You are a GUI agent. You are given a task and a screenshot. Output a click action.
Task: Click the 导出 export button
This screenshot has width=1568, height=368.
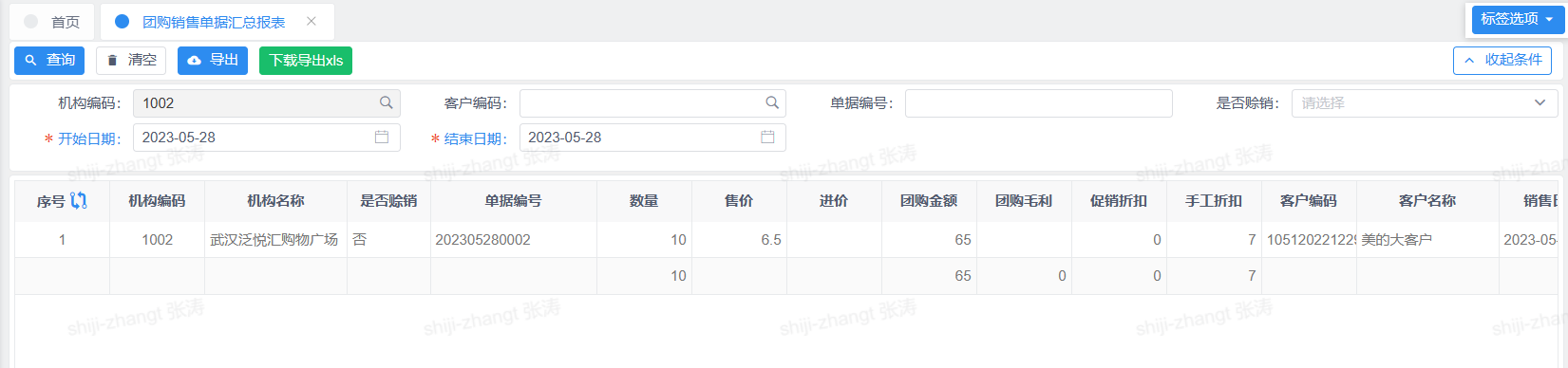213,61
